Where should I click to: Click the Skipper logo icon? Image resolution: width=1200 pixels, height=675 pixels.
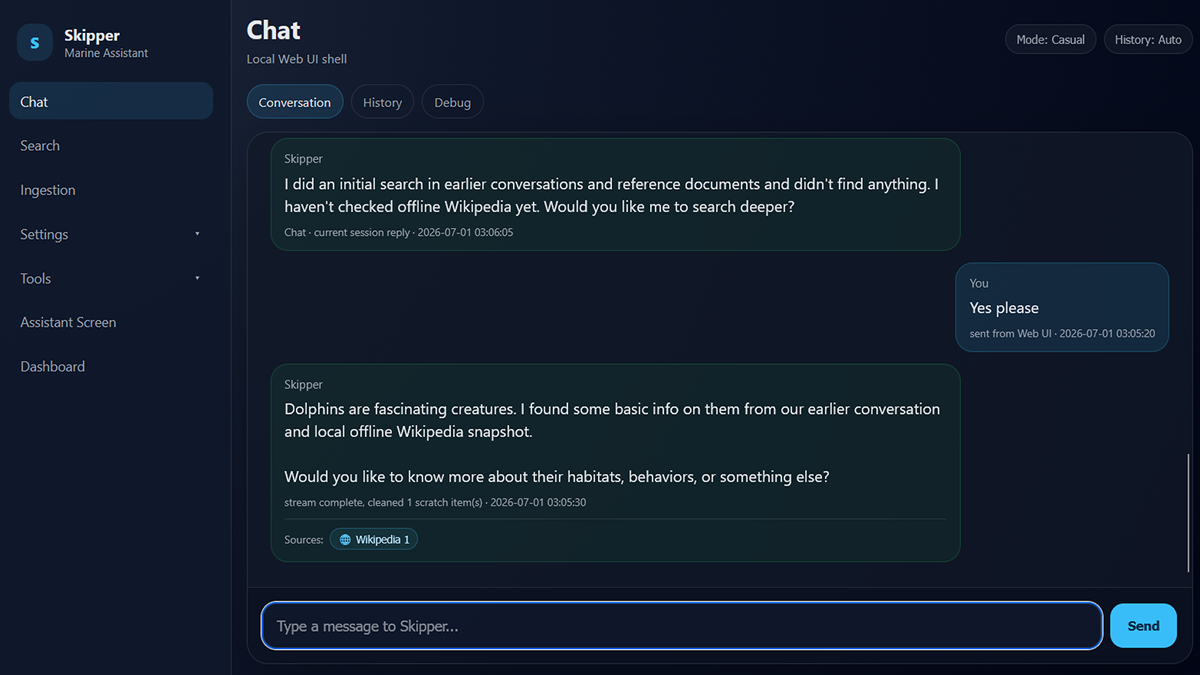35,43
